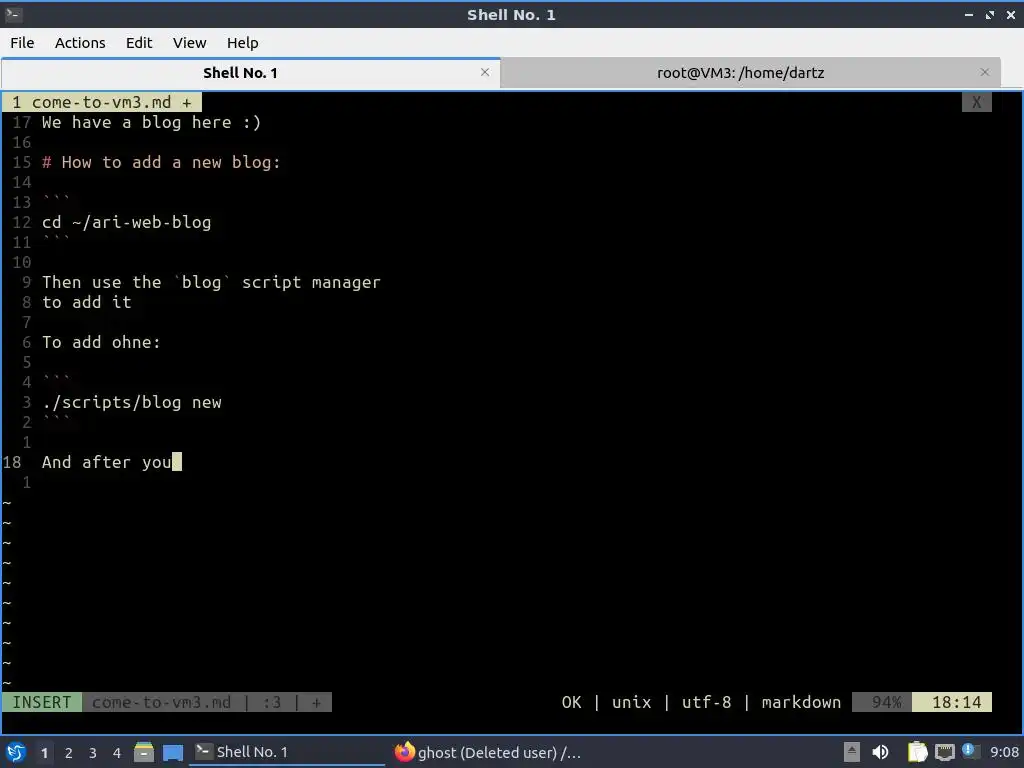Switch to desktop workspace 1
Screen dimensions: 1024x768
click(x=44, y=752)
